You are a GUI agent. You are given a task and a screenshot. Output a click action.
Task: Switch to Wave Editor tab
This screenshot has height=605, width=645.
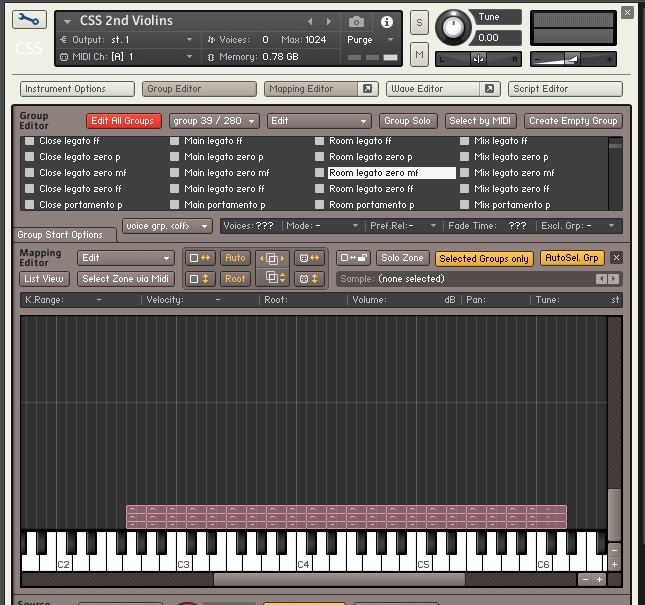[433, 89]
